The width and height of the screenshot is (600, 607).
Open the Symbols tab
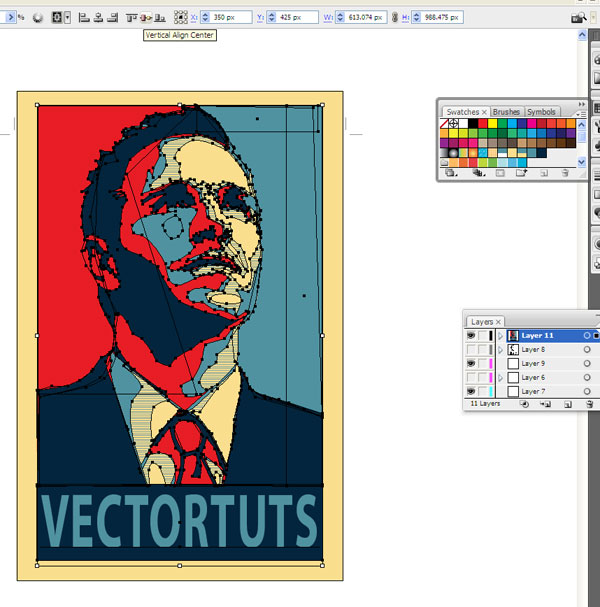point(541,112)
